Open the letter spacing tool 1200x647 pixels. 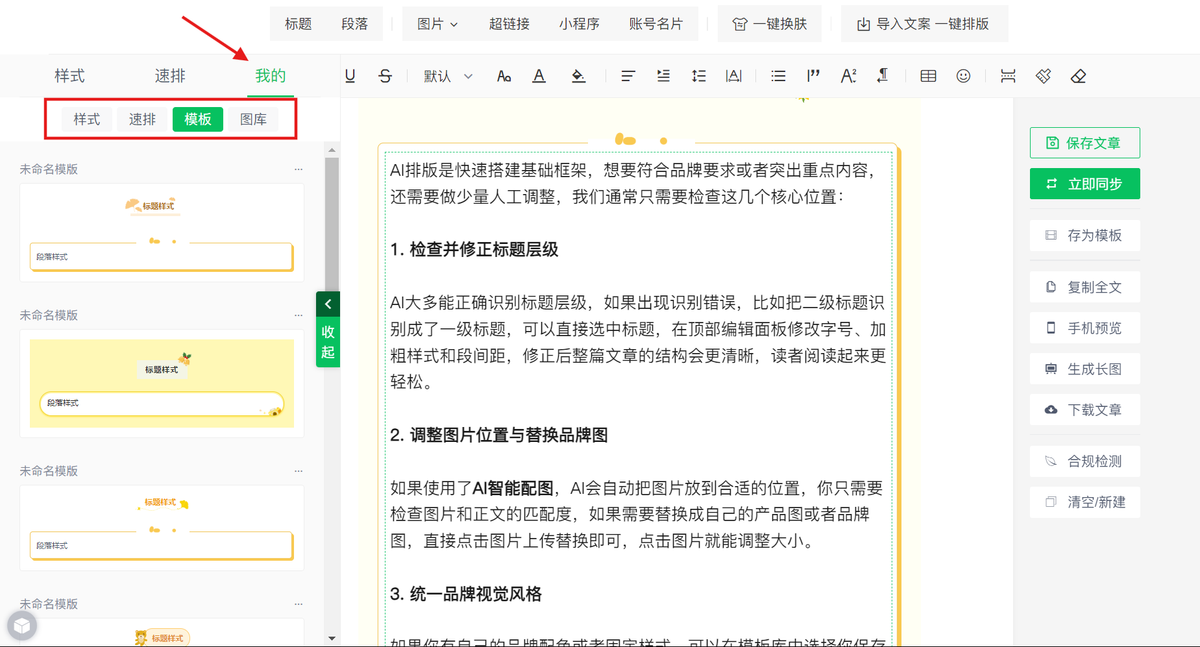[734, 76]
